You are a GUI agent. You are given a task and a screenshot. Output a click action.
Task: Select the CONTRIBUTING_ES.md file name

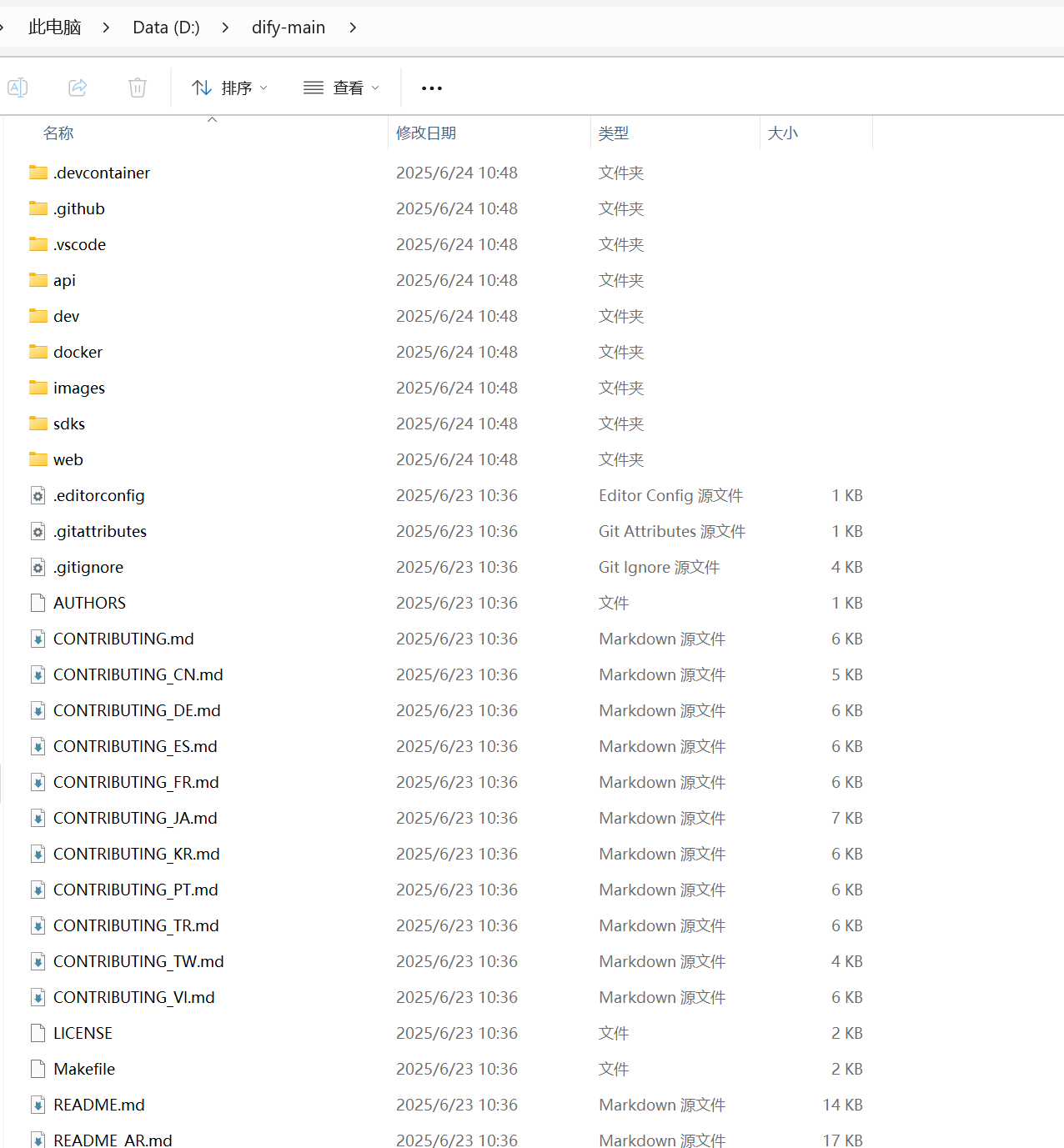(x=135, y=746)
